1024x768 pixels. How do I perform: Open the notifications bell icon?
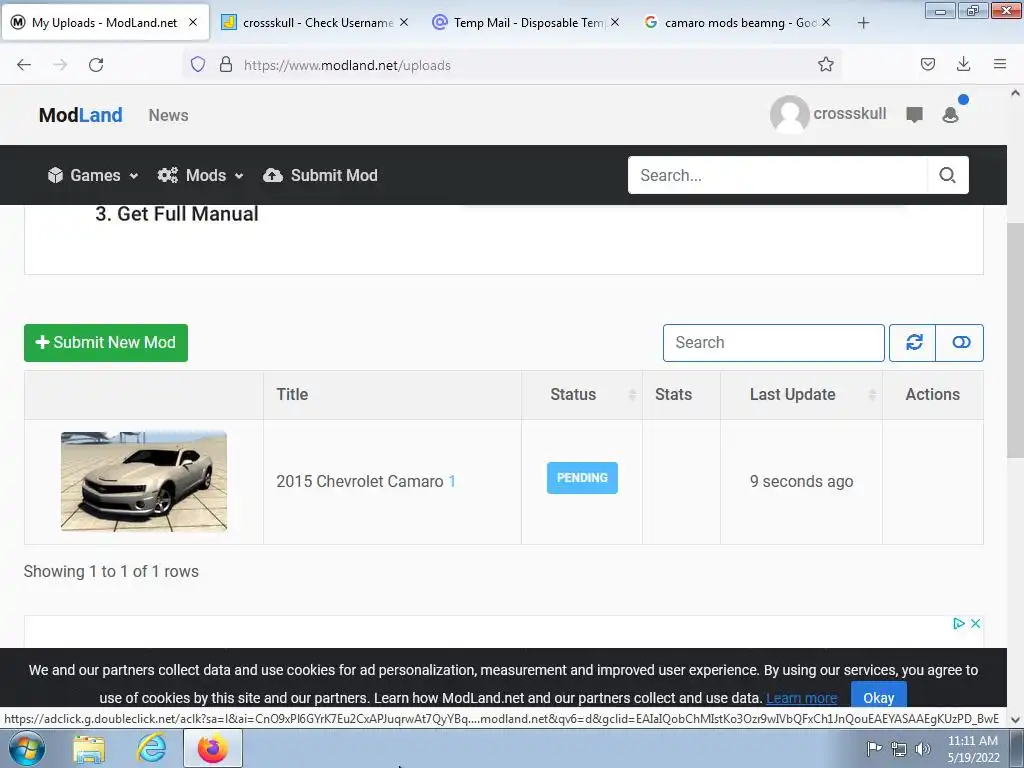coord(951,115)
